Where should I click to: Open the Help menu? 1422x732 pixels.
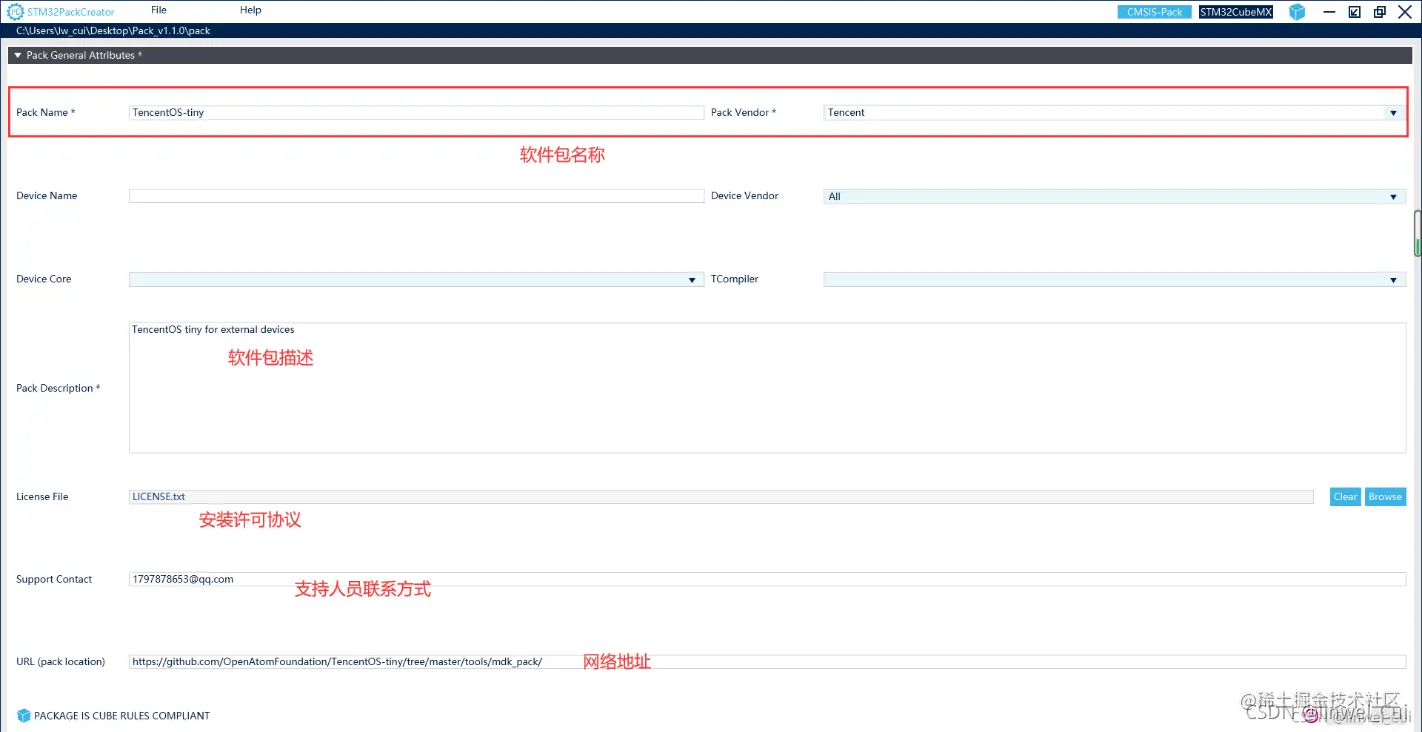pyautogui.click(x=251, y=10)
